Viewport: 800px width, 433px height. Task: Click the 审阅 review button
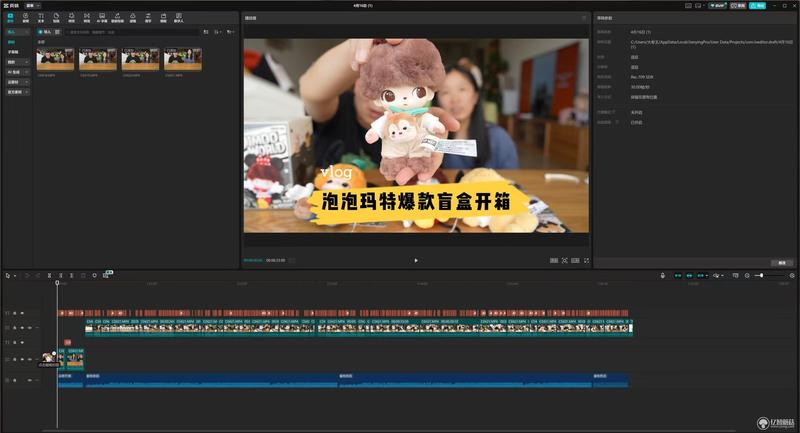737,6
